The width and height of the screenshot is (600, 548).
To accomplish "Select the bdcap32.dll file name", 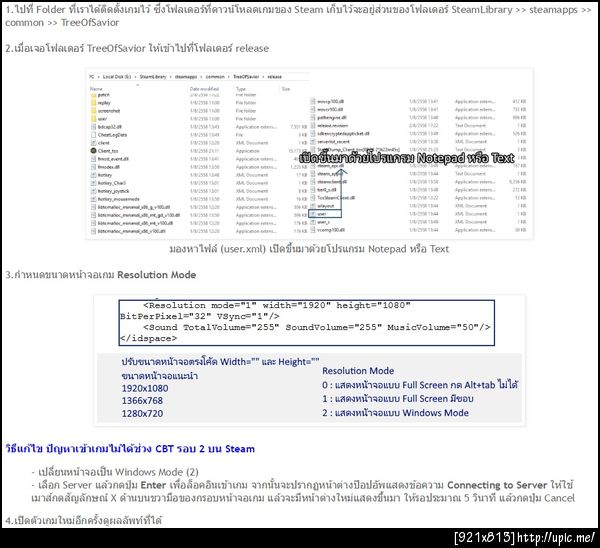I will (x=109, y=127).
